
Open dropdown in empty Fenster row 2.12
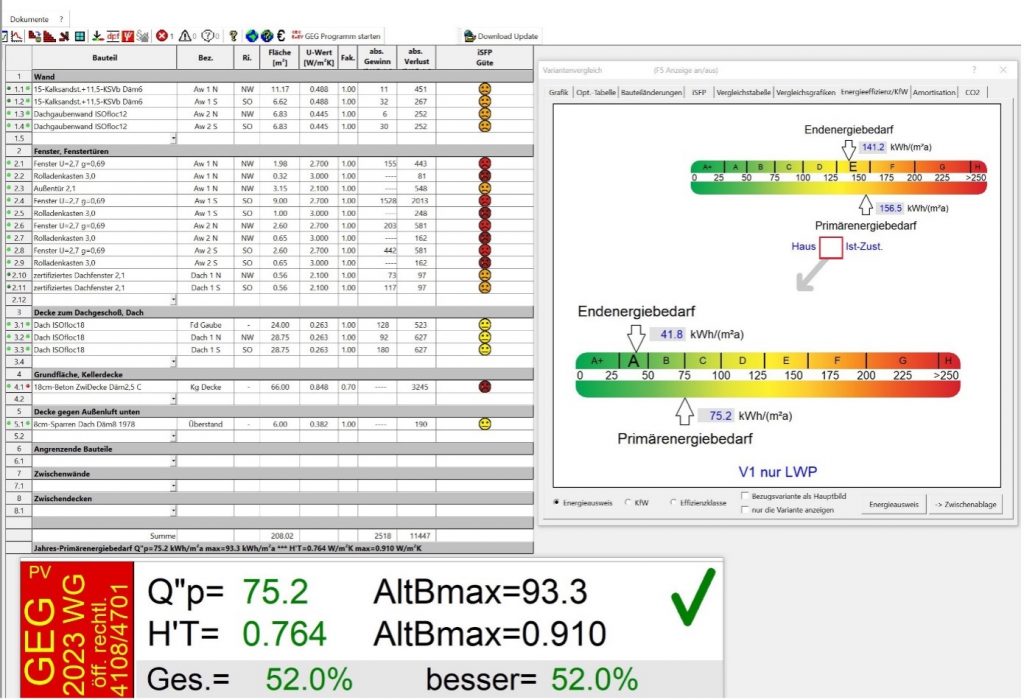173,299
